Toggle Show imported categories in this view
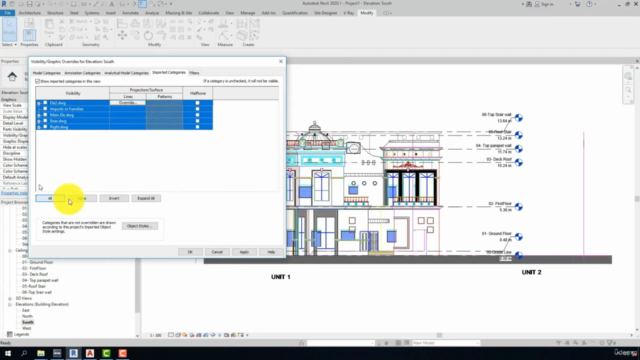 pyautogui.click(x=38, y=81)
